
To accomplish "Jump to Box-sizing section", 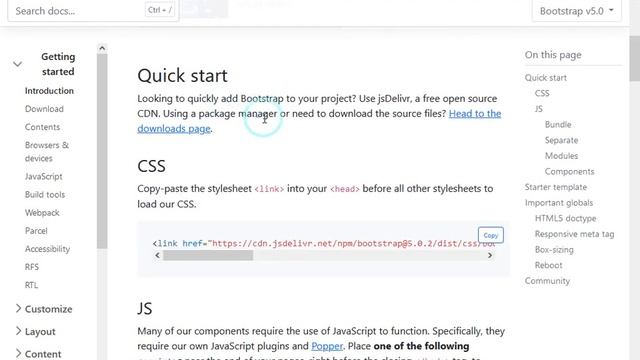I will [554, 250].
